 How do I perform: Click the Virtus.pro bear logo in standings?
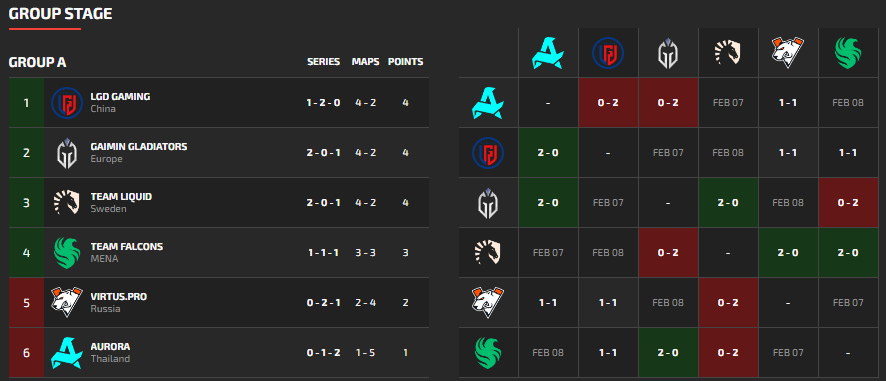(x=67, y=302)
